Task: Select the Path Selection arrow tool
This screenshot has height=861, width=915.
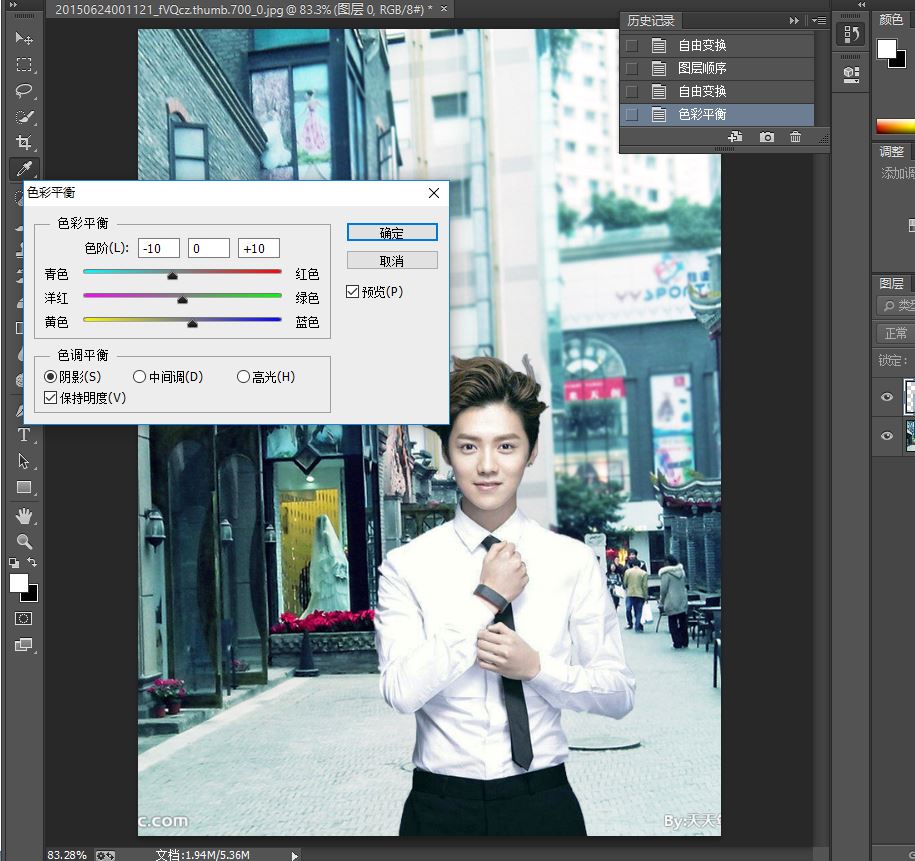Action: click(24, 461)
